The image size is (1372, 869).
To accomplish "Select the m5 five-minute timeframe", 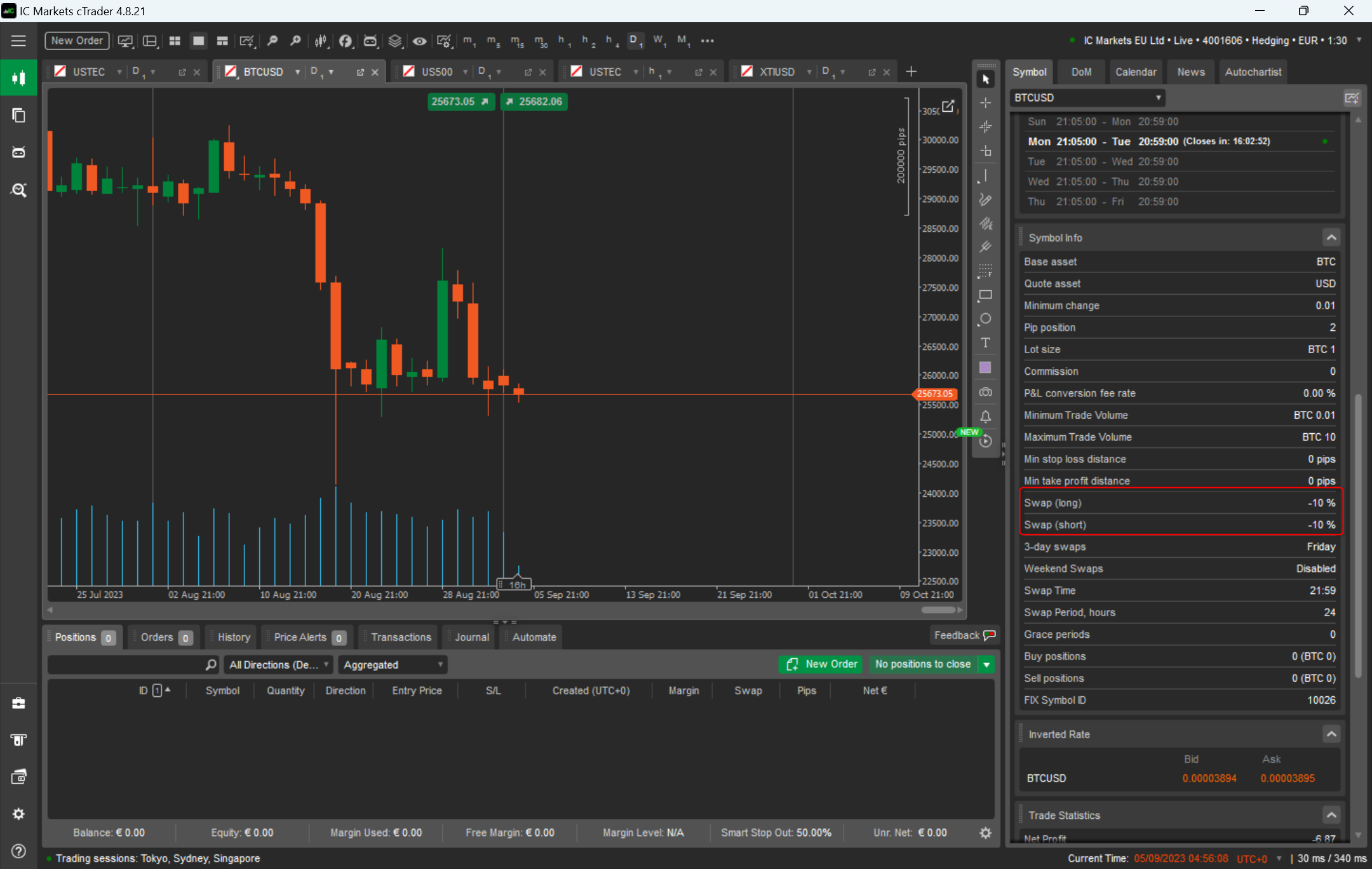I will 493,41.
